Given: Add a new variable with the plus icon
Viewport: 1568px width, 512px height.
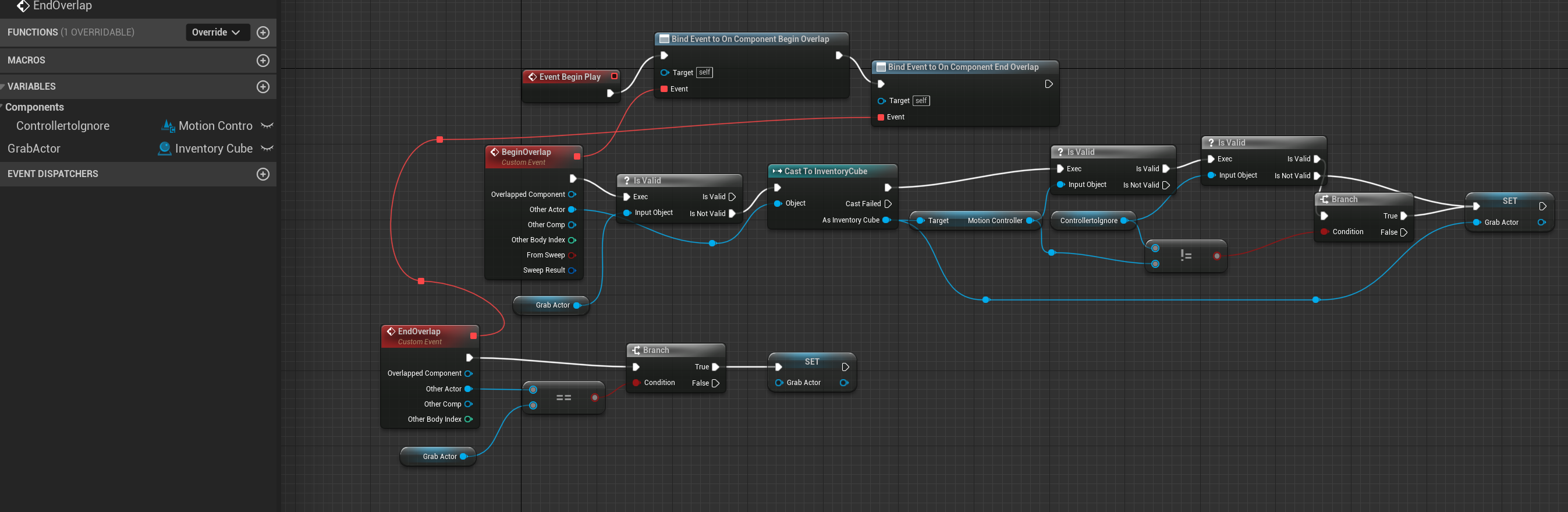Looking at the screenshot, I should [x=263, y=87].
